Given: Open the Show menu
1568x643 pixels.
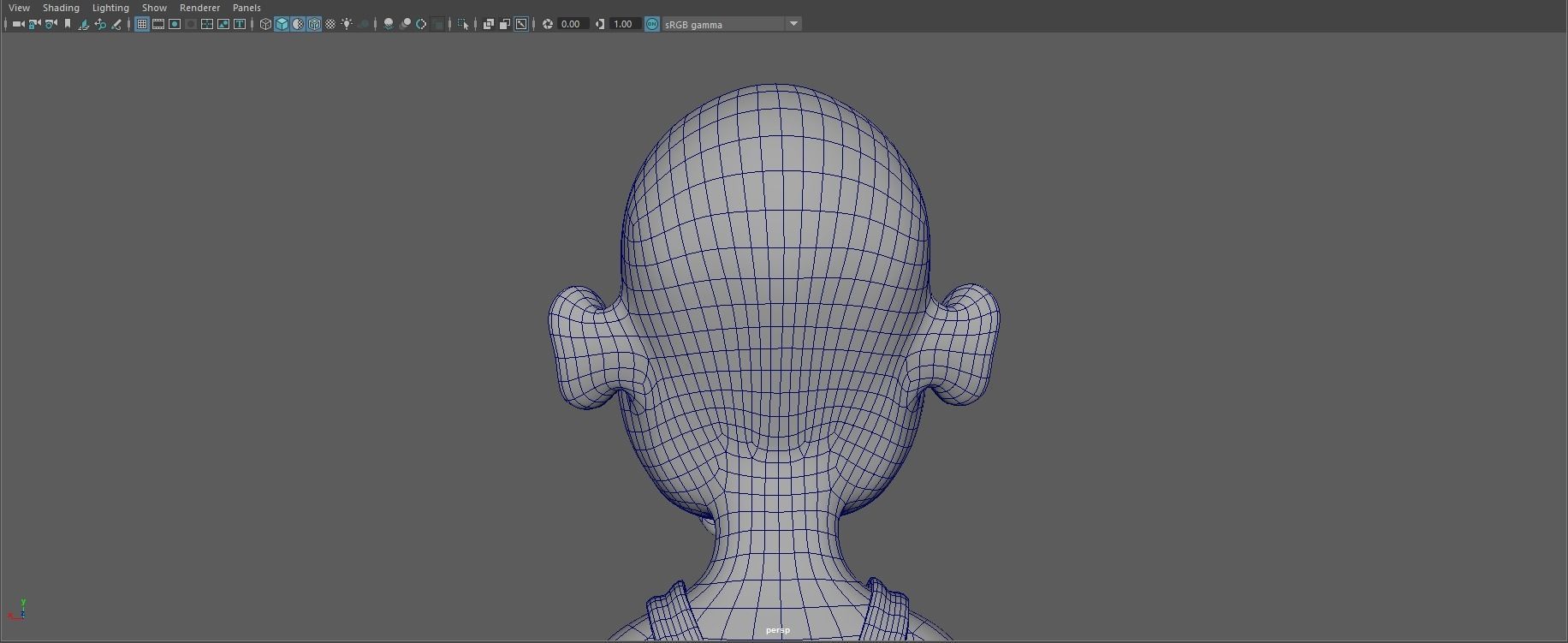Looking at the screenshot, I should tap(154, 8).
